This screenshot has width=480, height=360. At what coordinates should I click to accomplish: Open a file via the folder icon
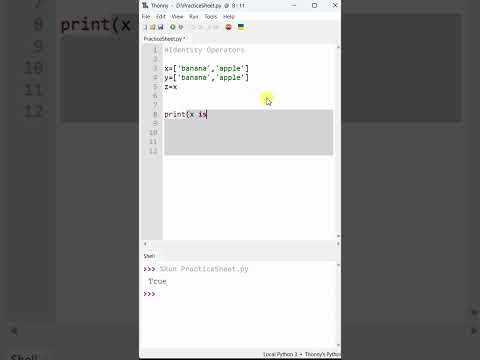[153, 27]
